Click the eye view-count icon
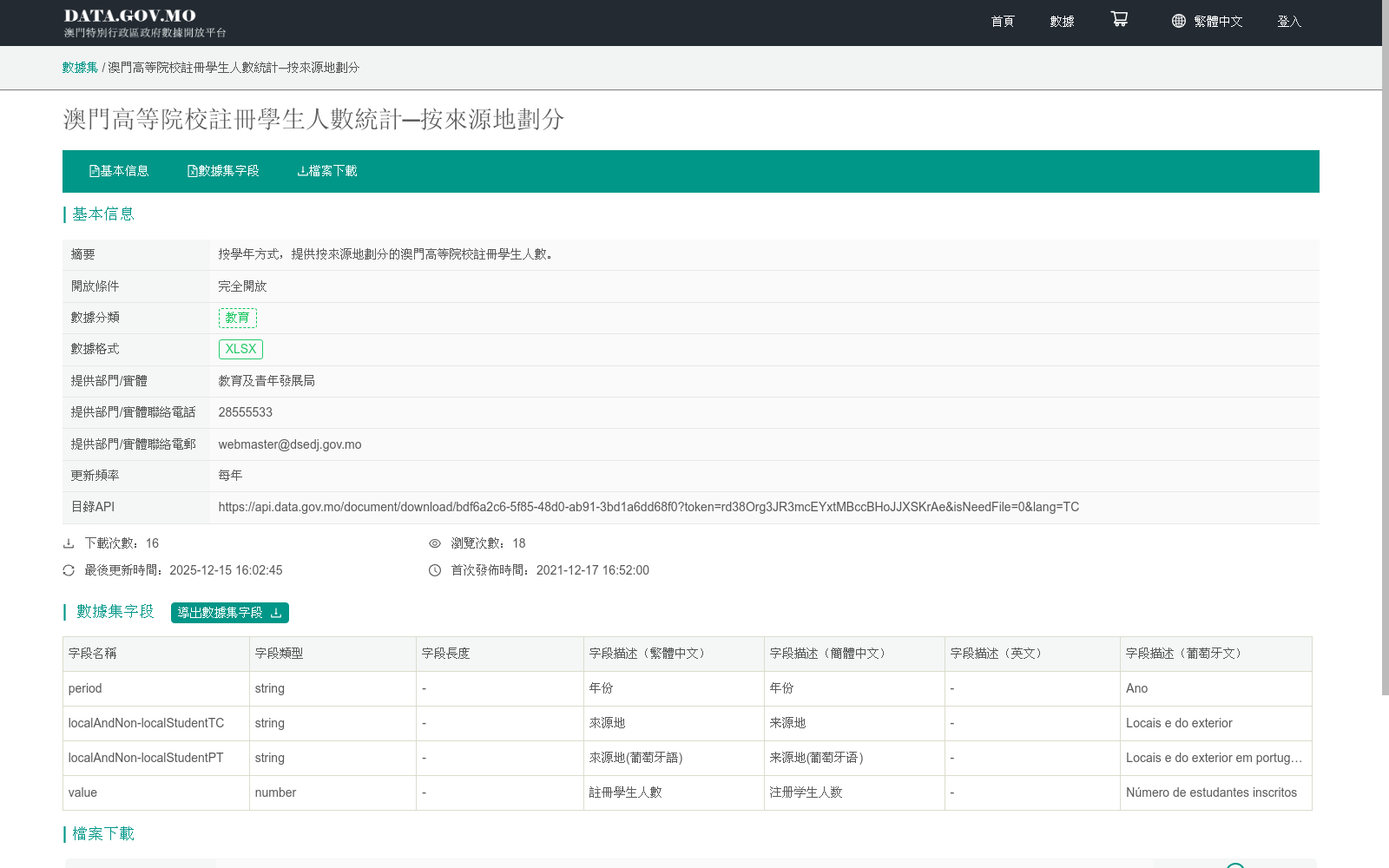The image size is (1389, 868). (435, 543)
